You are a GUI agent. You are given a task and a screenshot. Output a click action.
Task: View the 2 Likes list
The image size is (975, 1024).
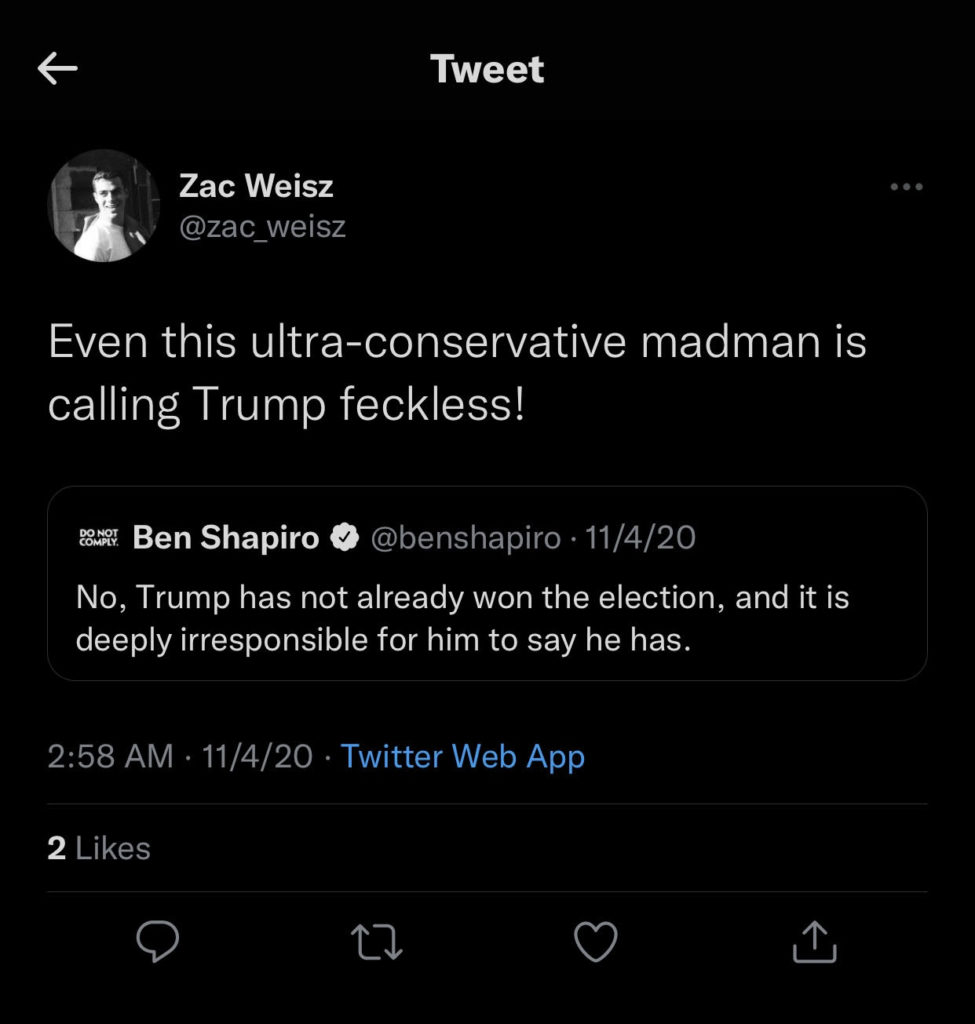coord(99,848)
